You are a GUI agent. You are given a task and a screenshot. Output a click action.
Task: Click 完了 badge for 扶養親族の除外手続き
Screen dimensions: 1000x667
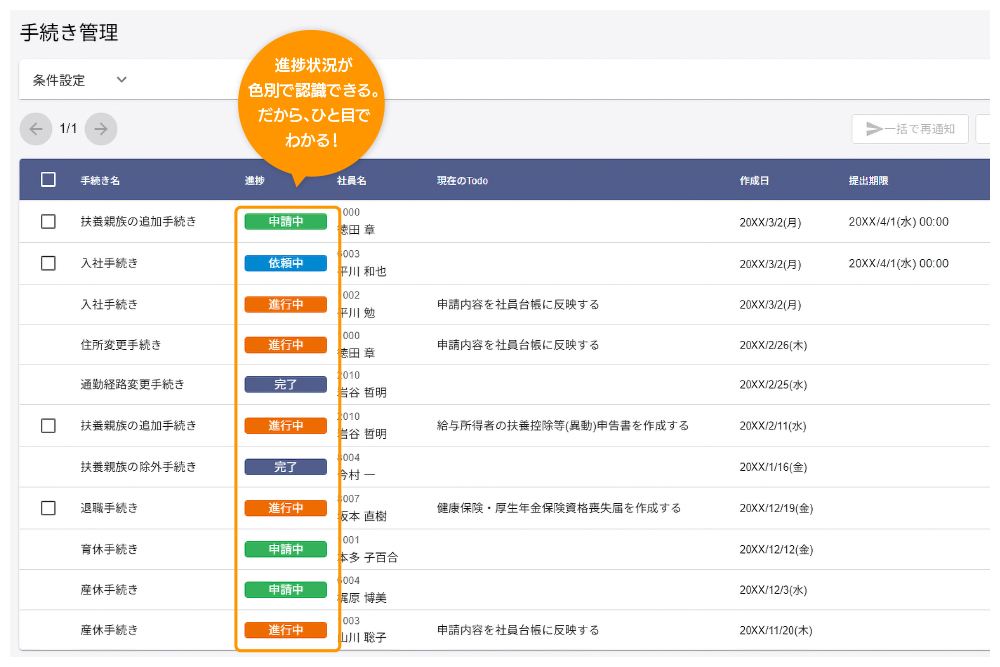286,467
